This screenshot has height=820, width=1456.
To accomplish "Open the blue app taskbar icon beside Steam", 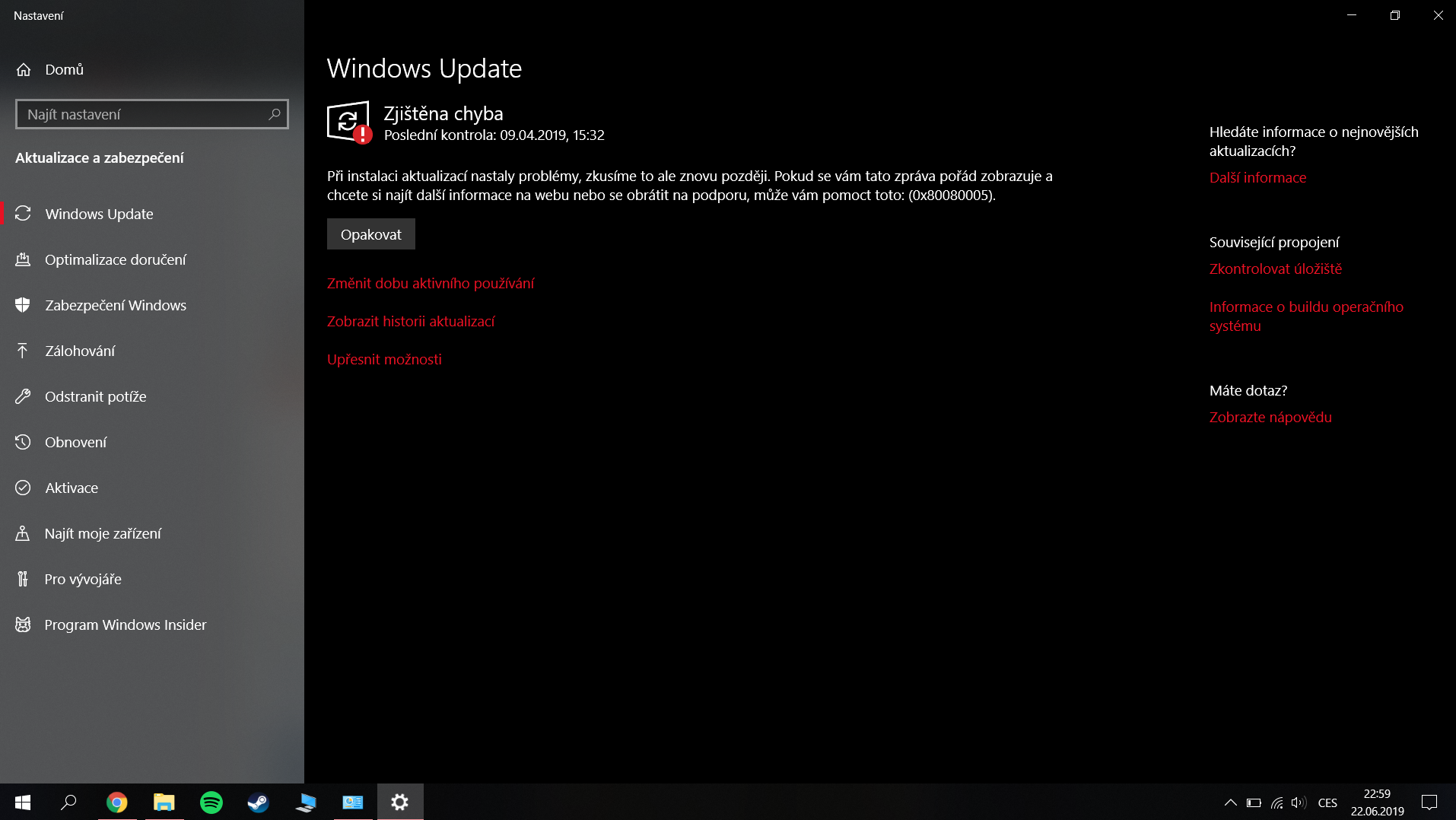I will point(306,802).
